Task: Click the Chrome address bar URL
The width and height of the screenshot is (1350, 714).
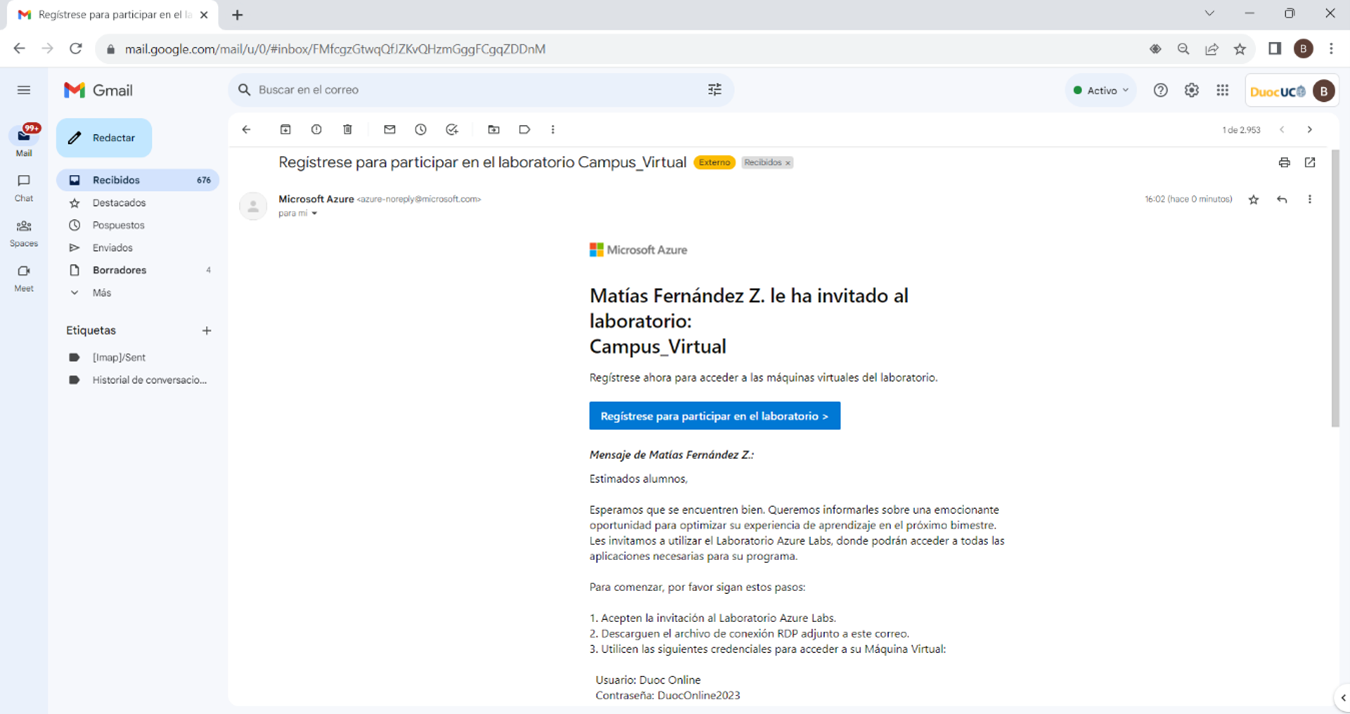Action: 335,49
